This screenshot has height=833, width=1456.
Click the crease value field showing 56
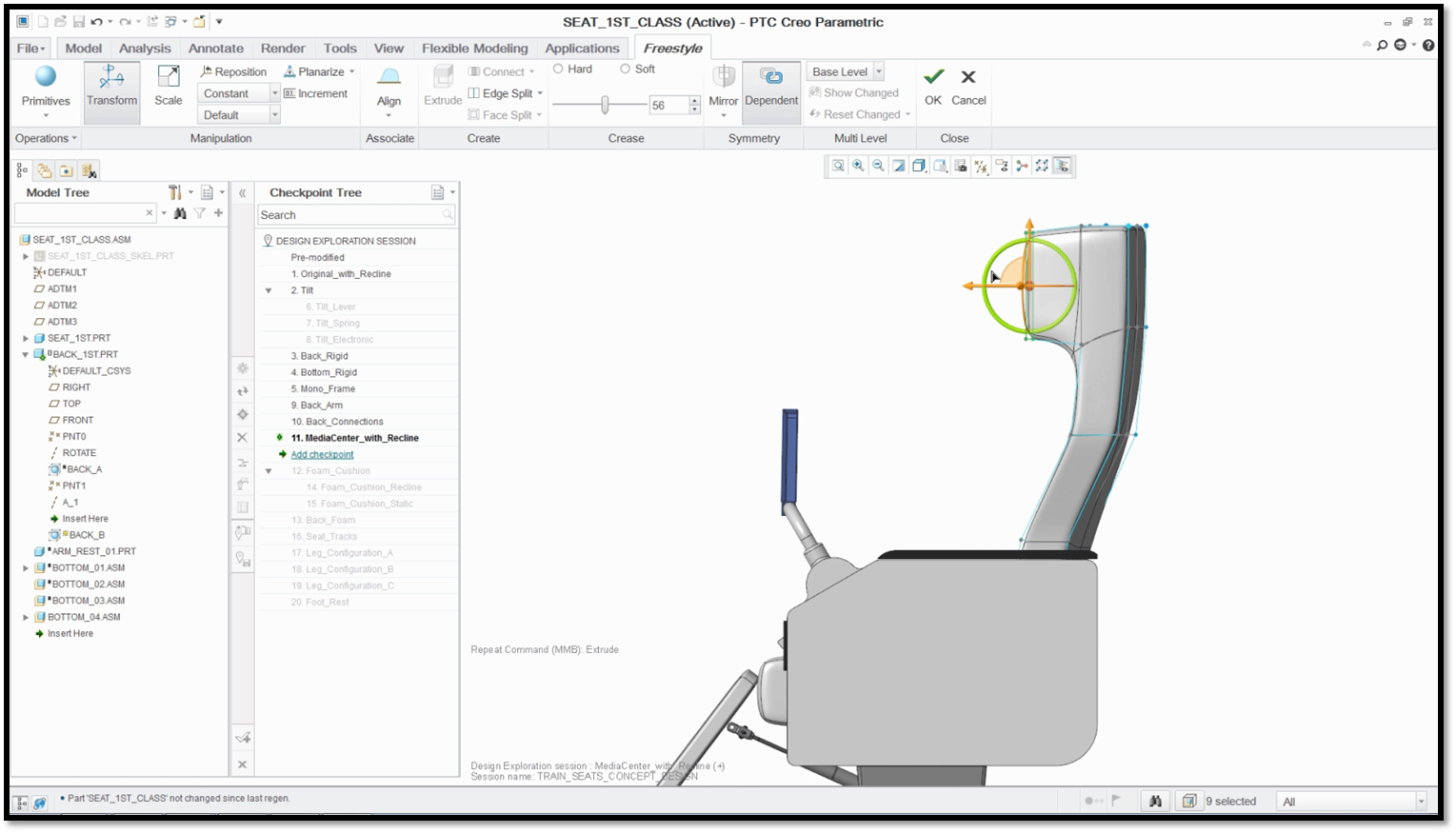tap(669, 105)
